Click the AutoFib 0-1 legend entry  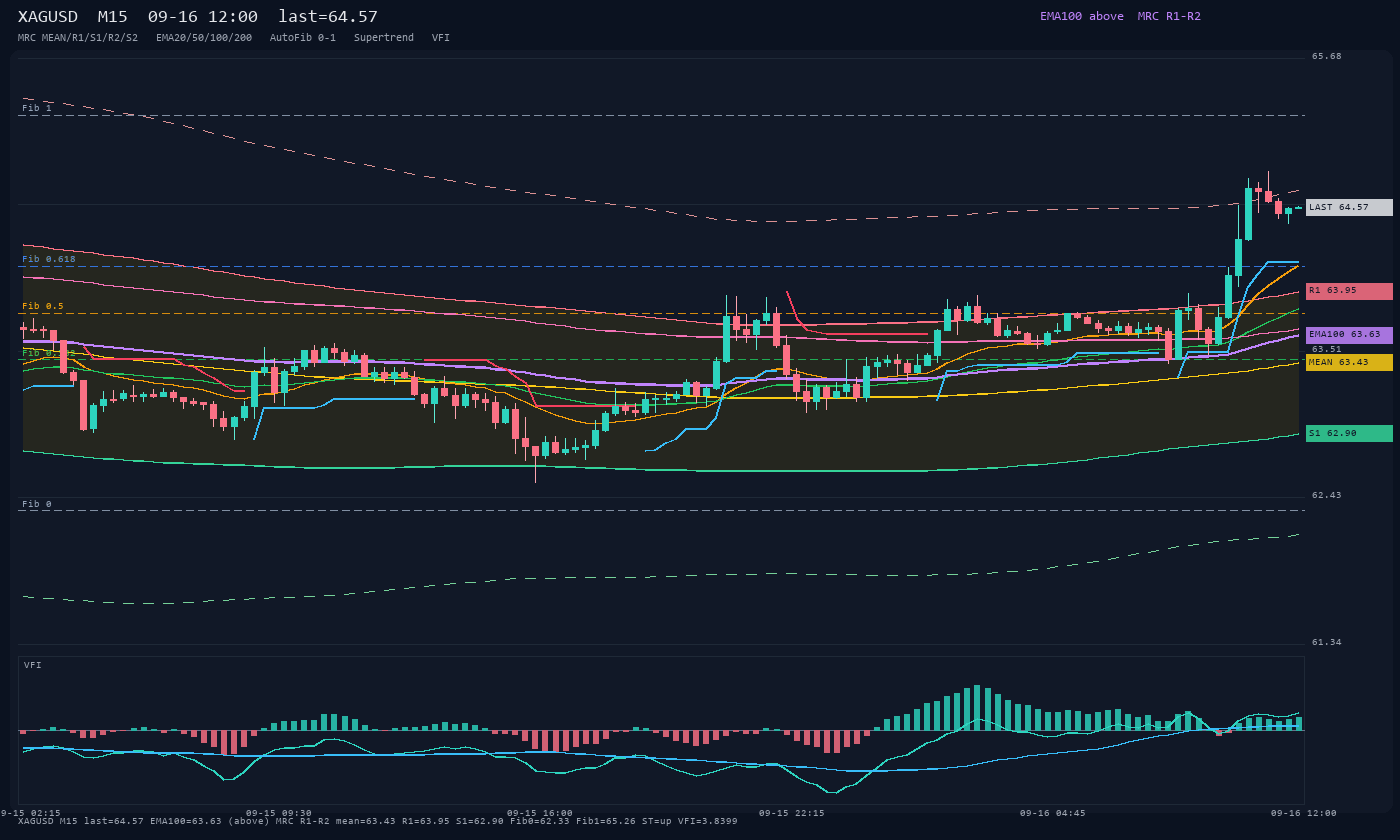pyautogui.click(x=303, y=37)
